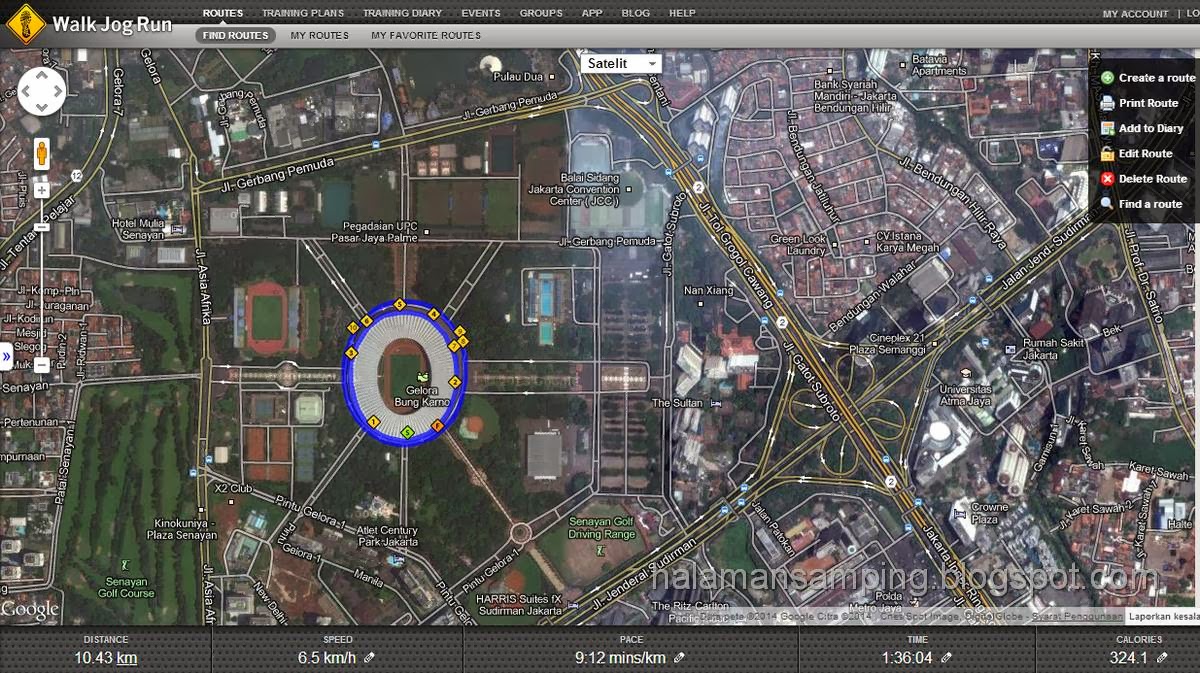Choose Find a route option
Image resolution: width=1200 pixels, height=673 pixels.
pos(1150,204)
